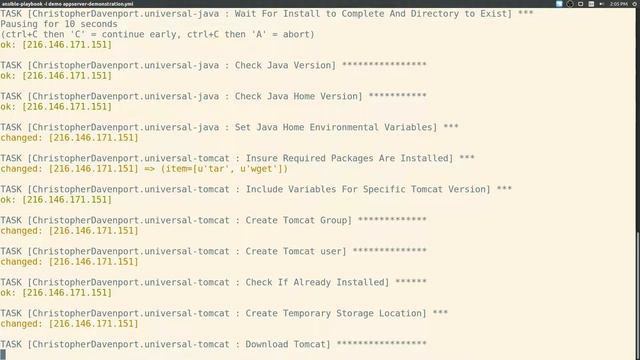Click the 'Pausing for 10 seconds' line
640x360 pixels.
[x=59, y=24]
